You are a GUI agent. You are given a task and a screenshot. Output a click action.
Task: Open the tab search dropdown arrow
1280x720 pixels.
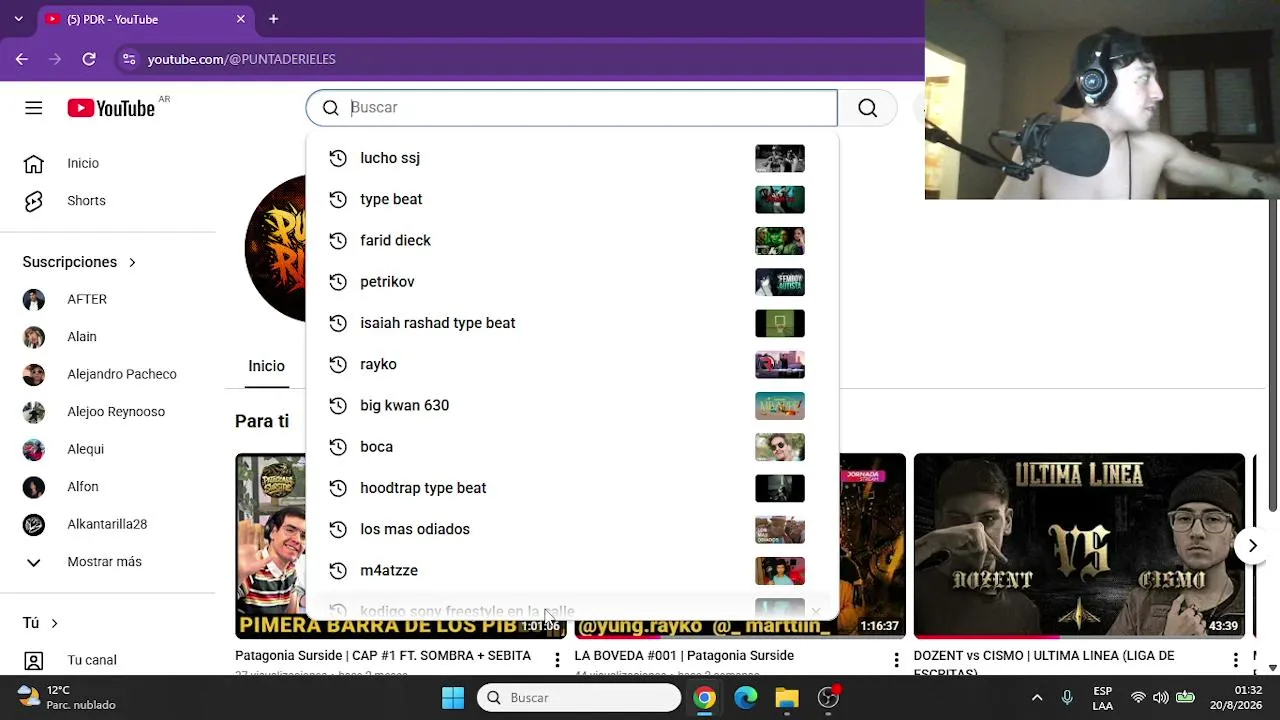(18, 19)
